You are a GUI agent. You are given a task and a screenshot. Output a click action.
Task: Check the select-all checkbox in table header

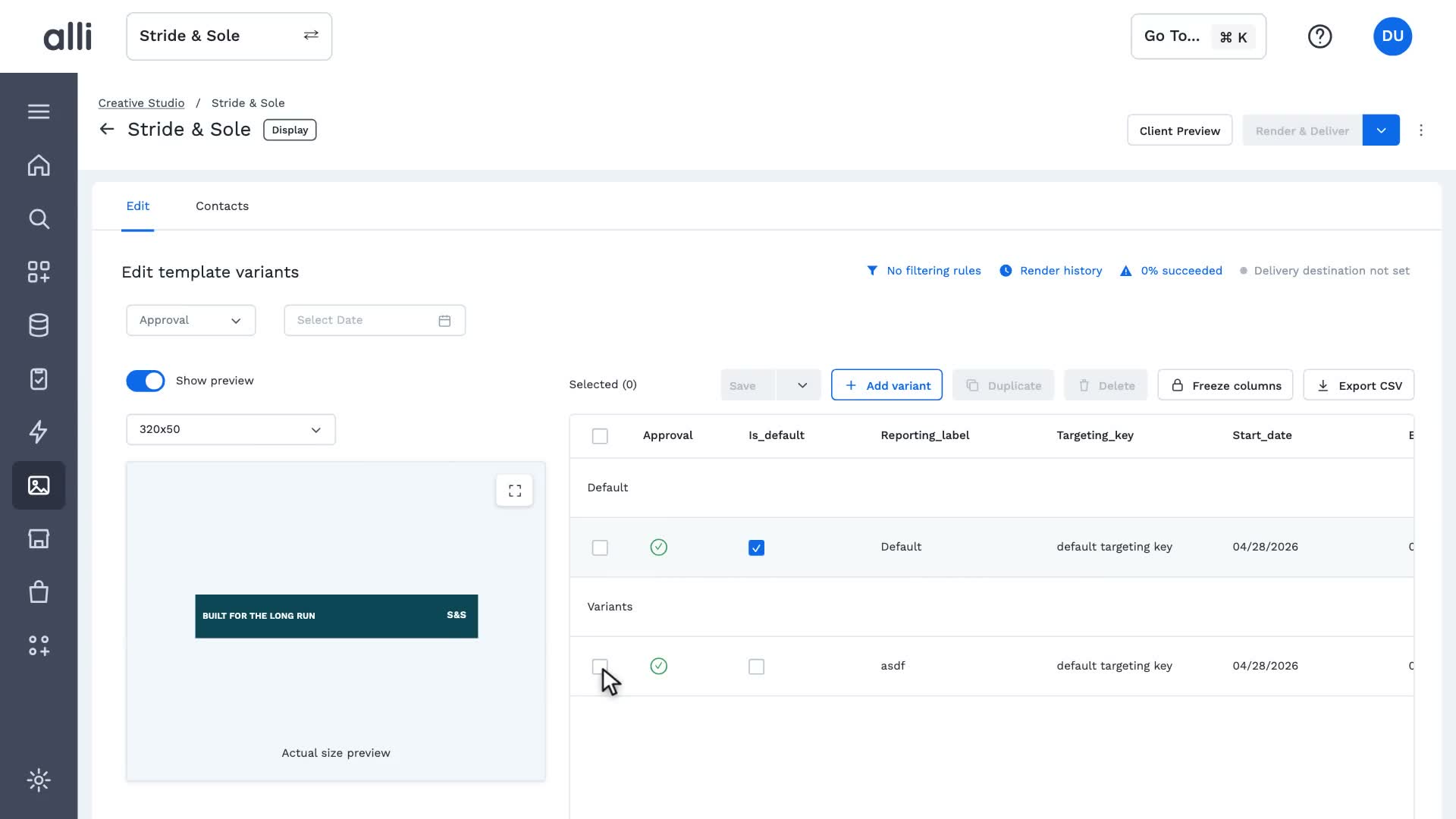[600, 436]
